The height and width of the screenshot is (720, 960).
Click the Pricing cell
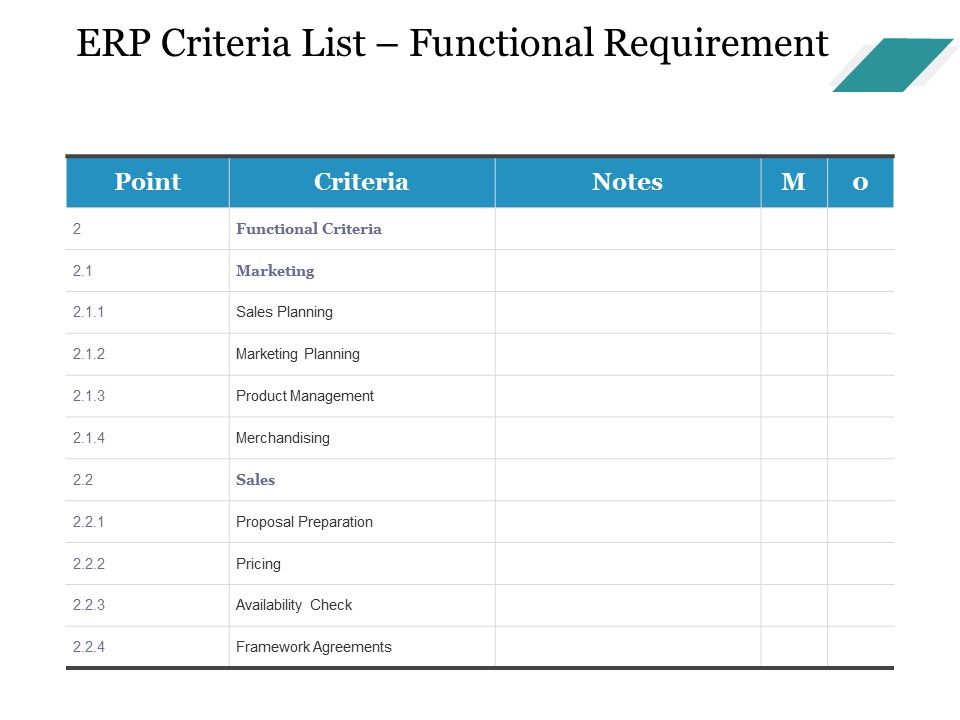click(x=362, y=563)
